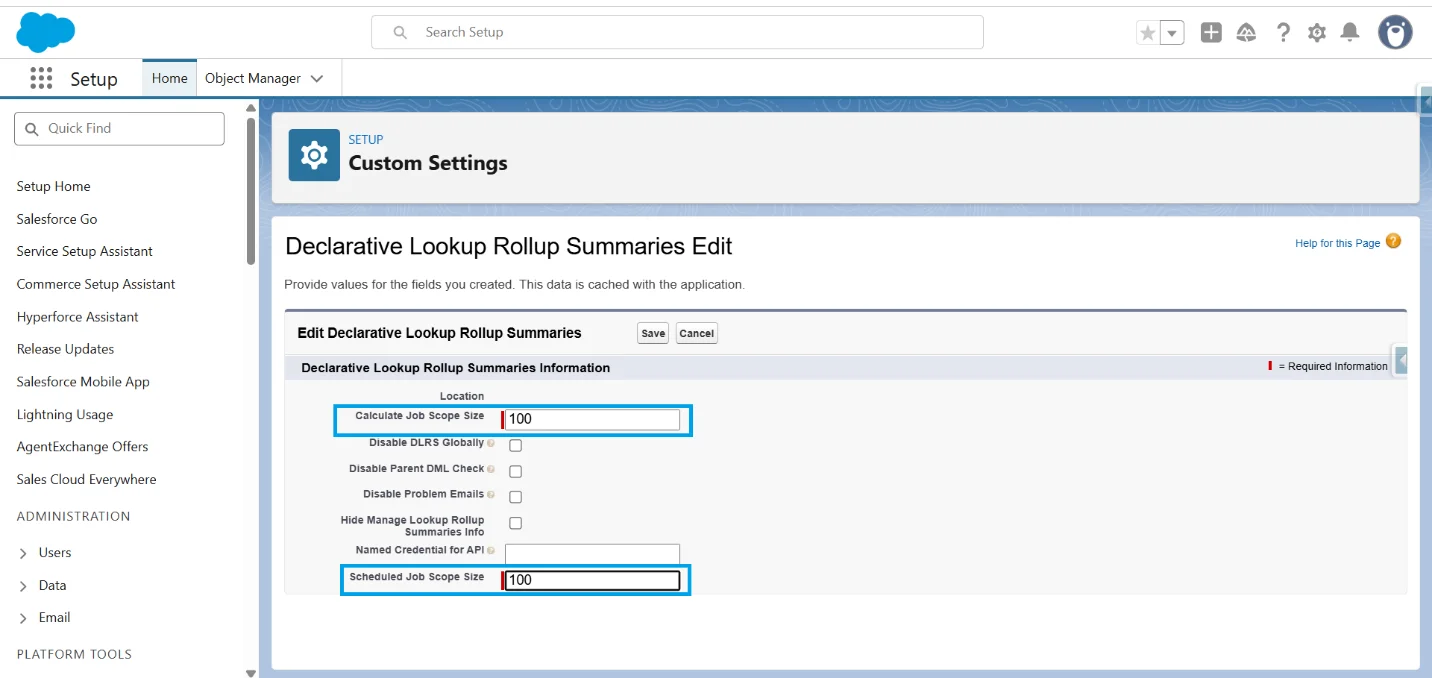This screenshot has height=678, width=1432.
Task: Open the App Launcher dots grid
Action: [x=41, y=78]
